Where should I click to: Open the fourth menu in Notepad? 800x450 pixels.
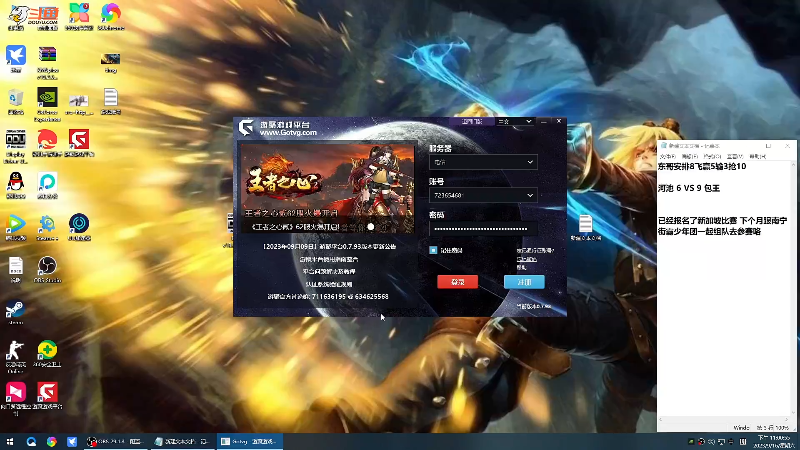pos(735,156)
